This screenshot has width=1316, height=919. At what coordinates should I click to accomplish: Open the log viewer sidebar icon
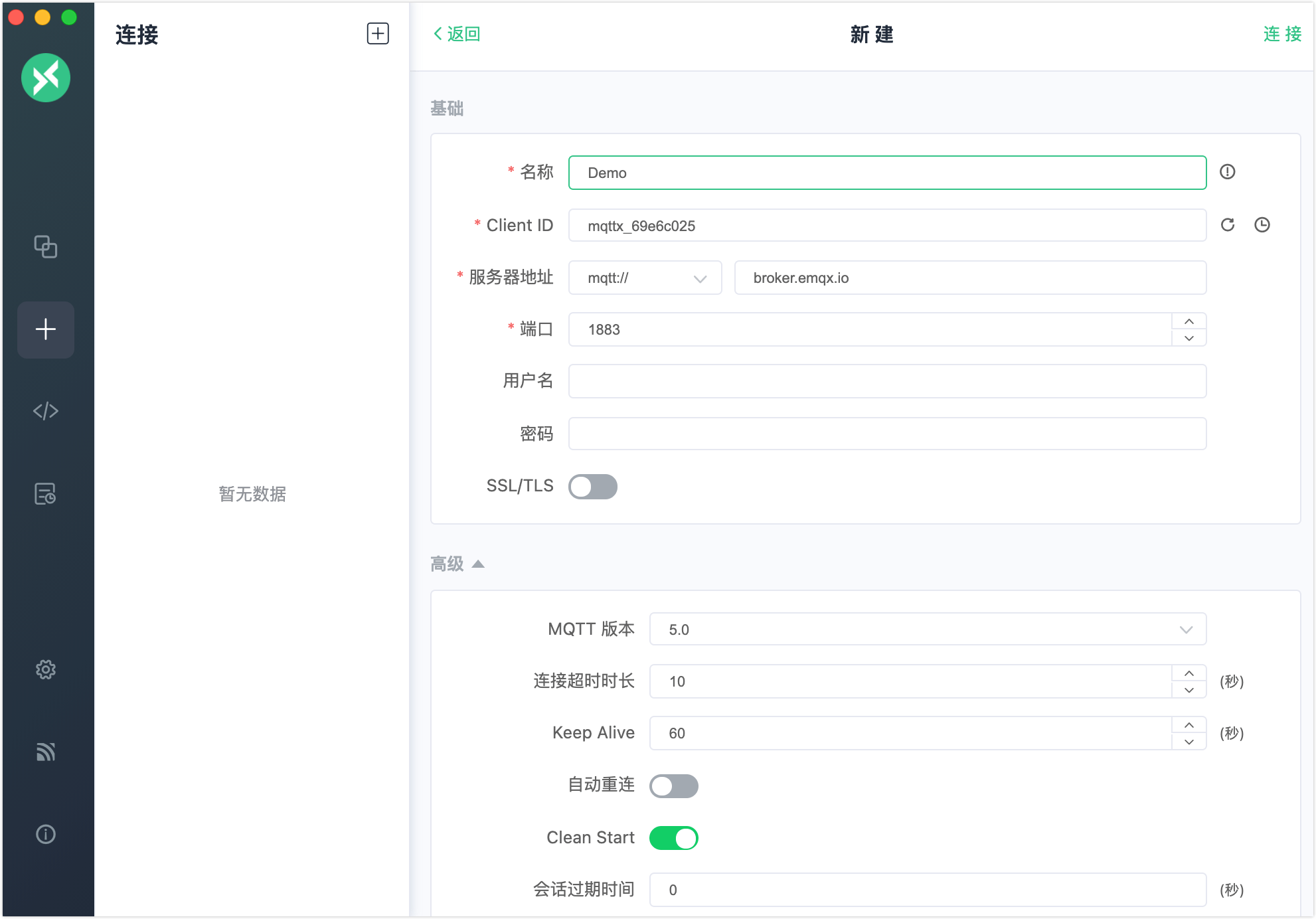[x=45, y=493]
